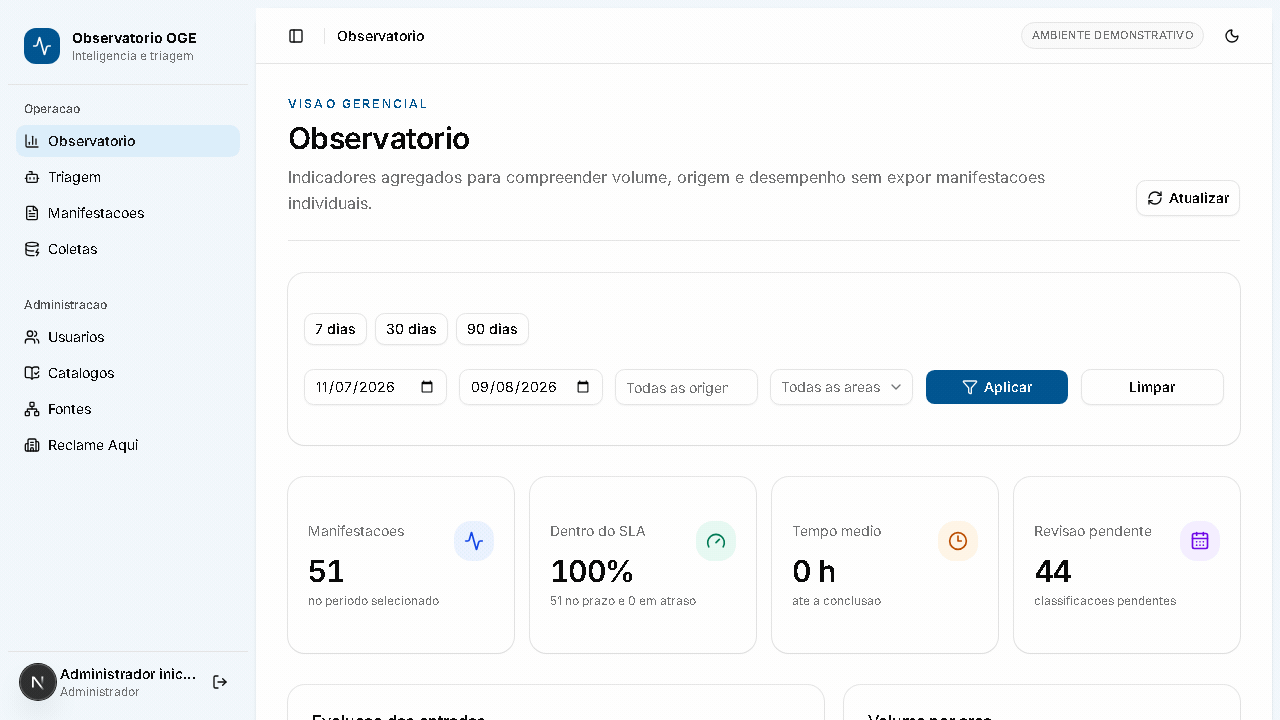Click the 'no periodo selecionado' caption

[373, 601]
